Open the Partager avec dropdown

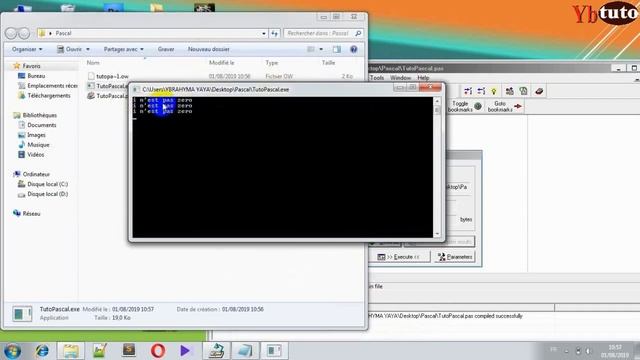coord(123,49)
